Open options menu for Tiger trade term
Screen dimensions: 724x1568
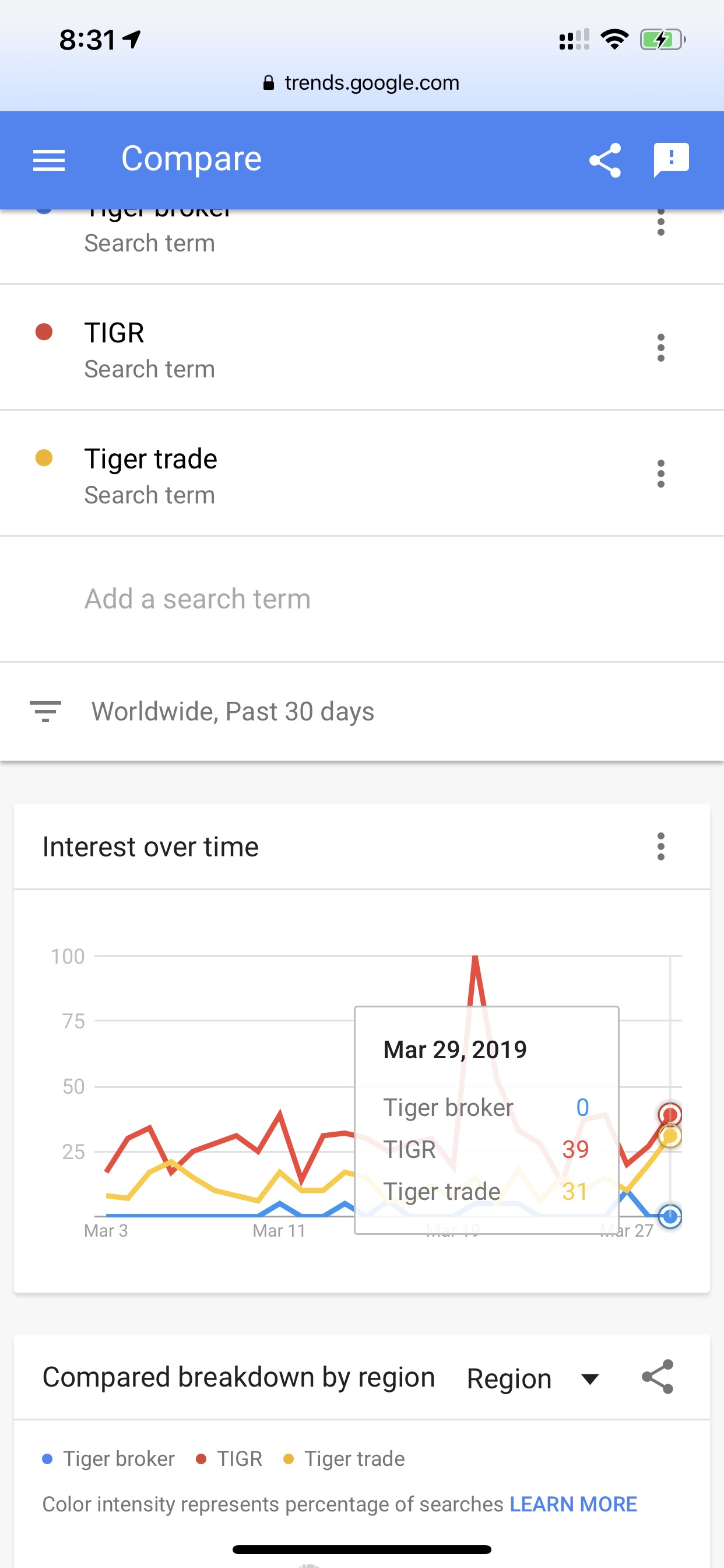[x=660, y=474]
